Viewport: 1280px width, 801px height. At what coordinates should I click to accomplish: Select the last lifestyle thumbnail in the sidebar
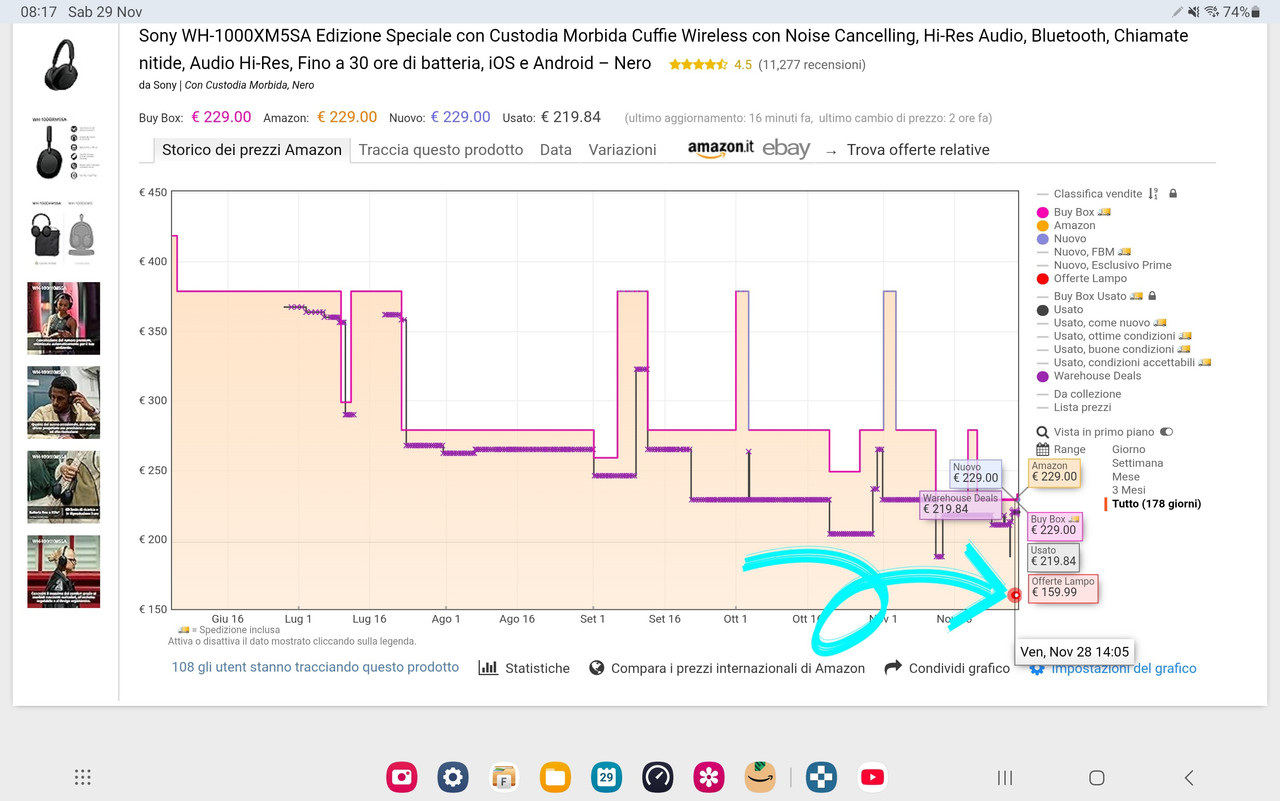click(x=64, y=571)
